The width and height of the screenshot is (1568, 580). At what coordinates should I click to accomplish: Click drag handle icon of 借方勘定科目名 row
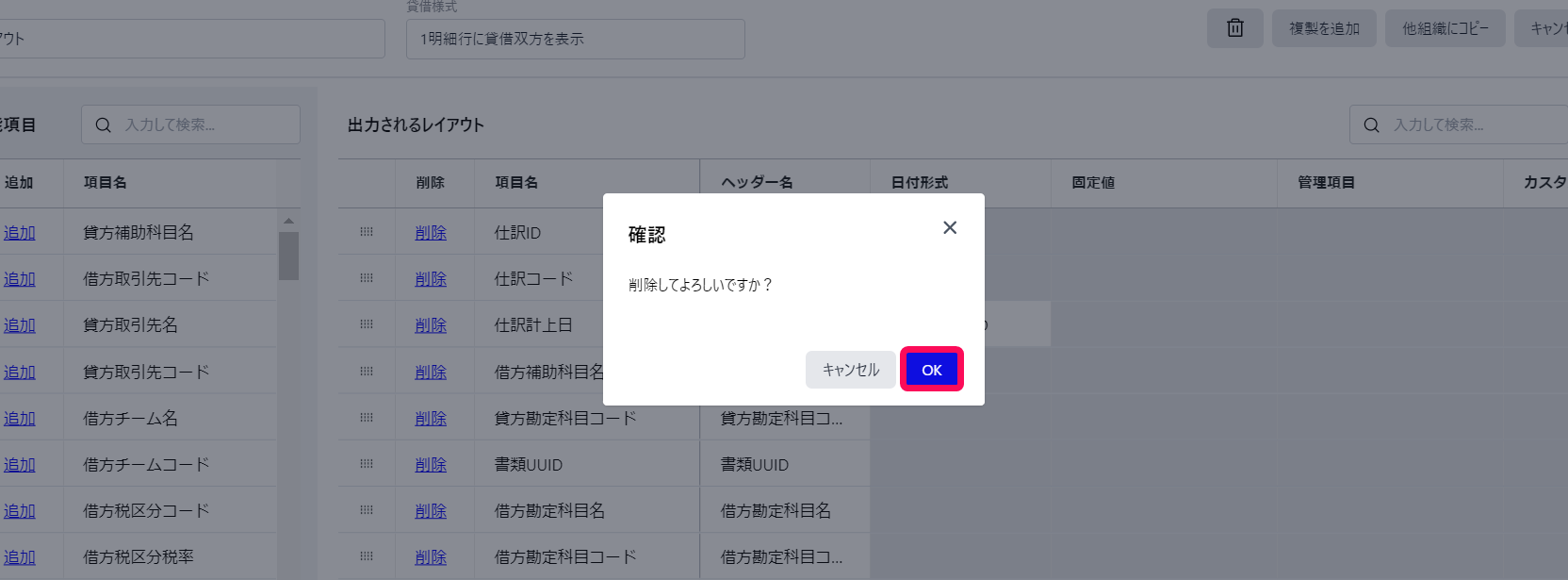point(367,509)
